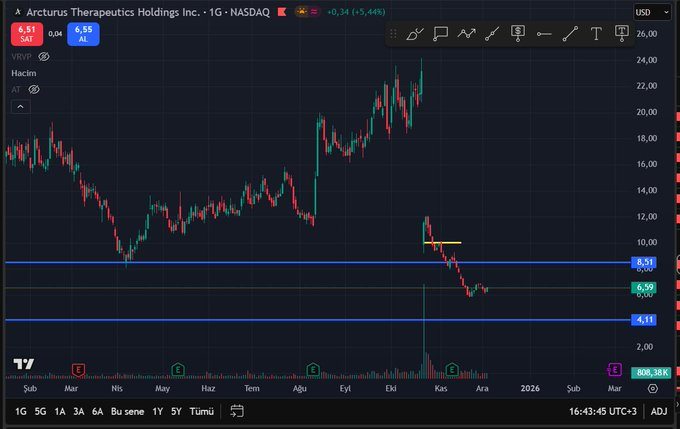This screenshot has height=429, width=680.
Task: Click the 24,00 price axis label
Action: [647, 60]
